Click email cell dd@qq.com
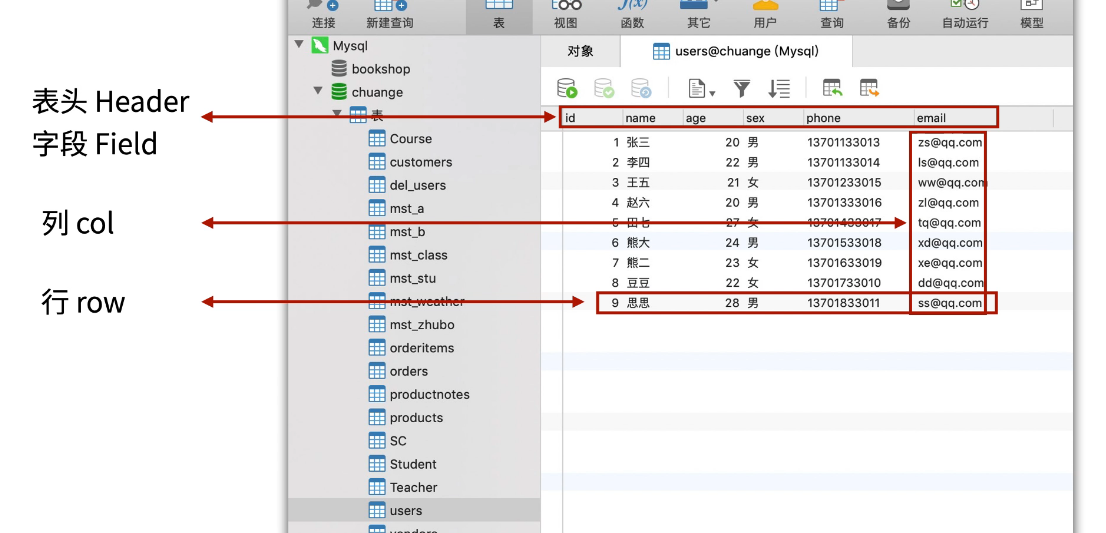Viewport: 1106px width, 533px height. pos(950,283)
